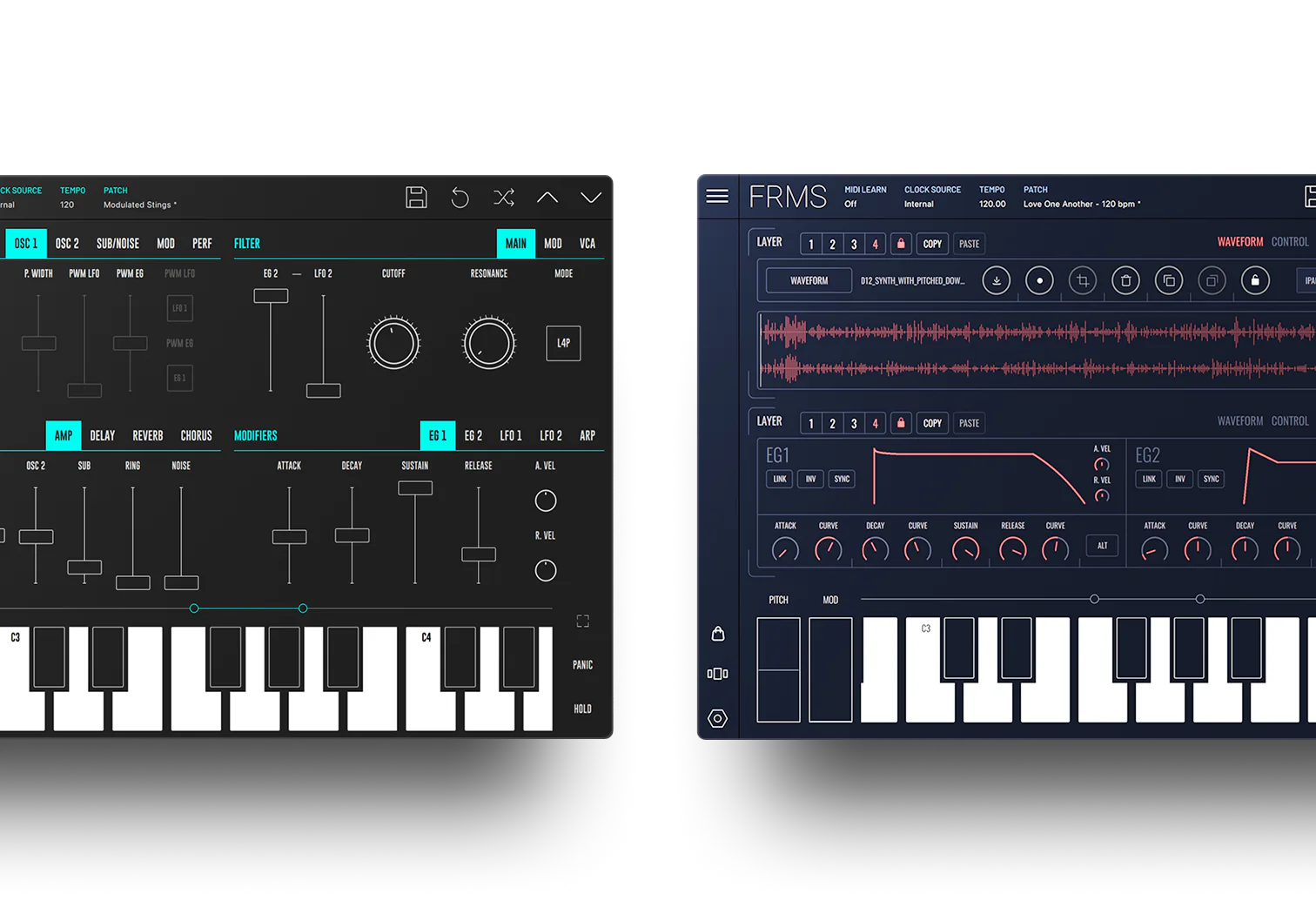Click the import download icon in FRMS waveform toolbar

click(x=997, y=280)
